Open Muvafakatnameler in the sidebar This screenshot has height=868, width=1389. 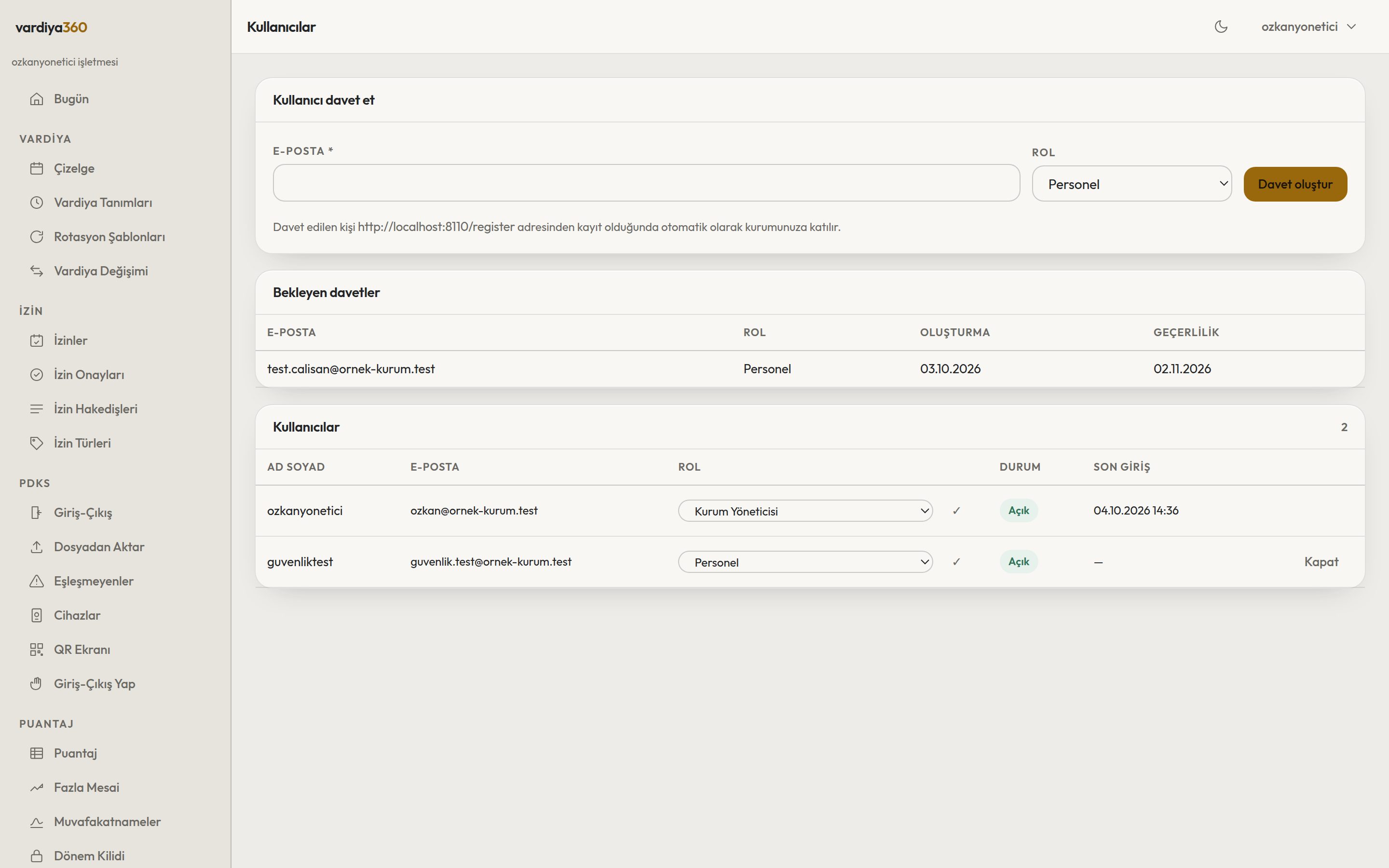108,822
